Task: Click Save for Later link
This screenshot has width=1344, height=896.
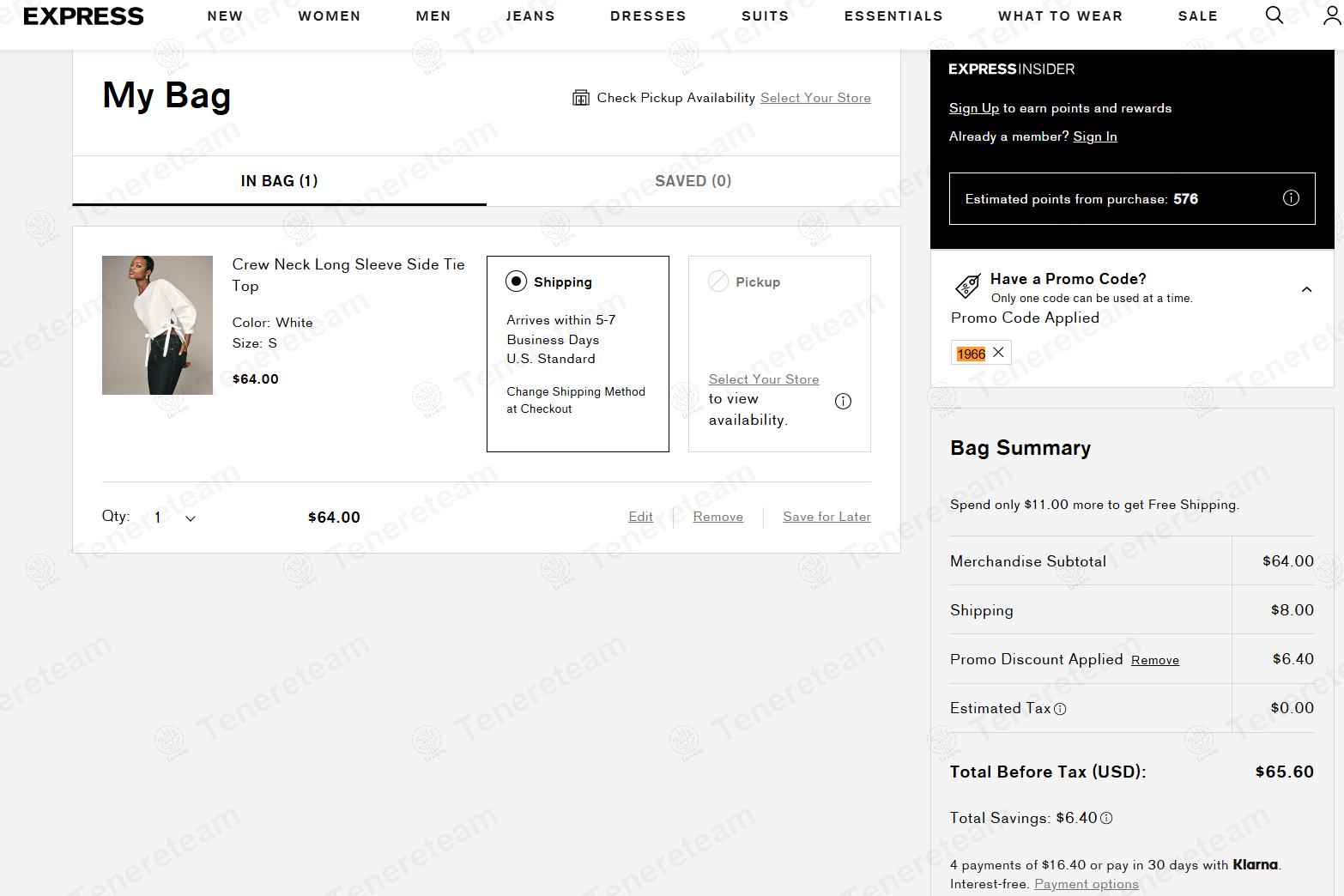Action: click(826, 517)
